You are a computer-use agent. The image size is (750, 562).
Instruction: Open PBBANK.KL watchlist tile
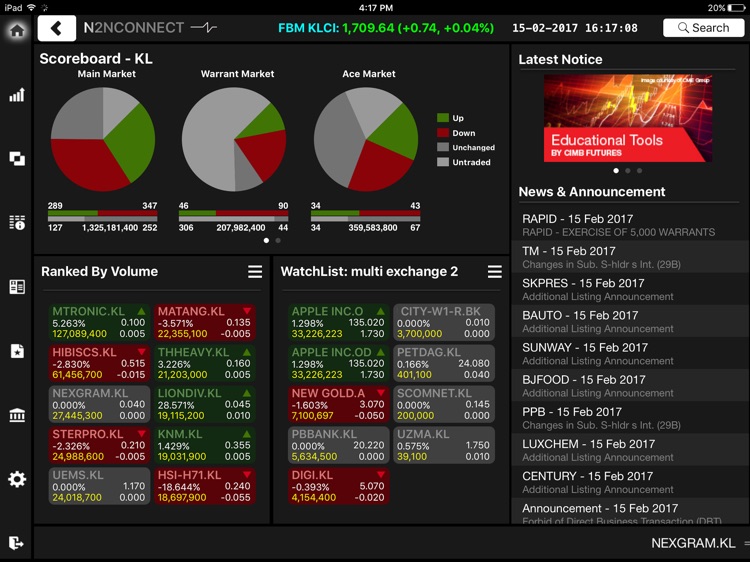click(339, 445)
